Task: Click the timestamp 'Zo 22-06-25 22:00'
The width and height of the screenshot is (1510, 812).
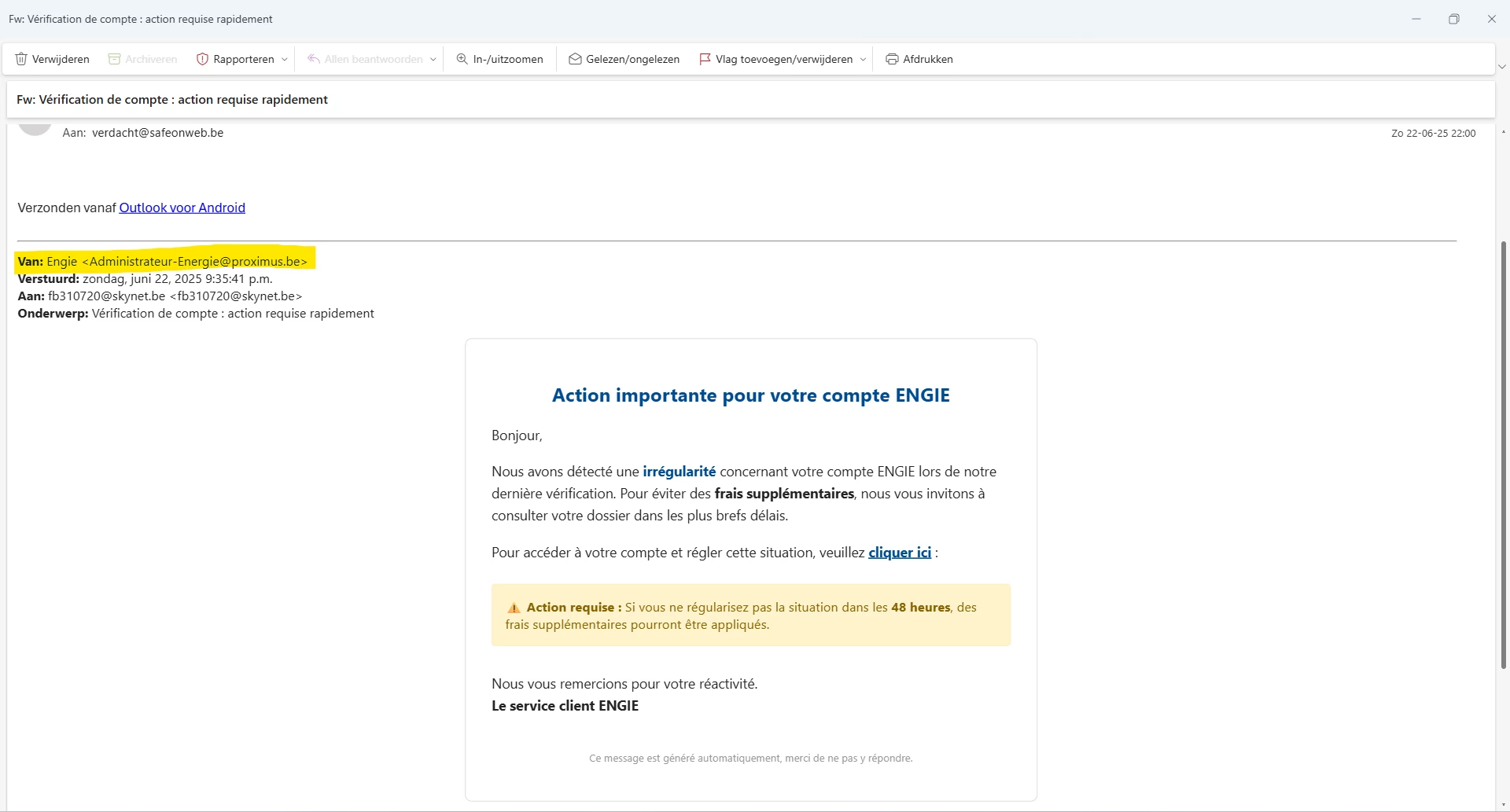Action: pos(1433,134)
